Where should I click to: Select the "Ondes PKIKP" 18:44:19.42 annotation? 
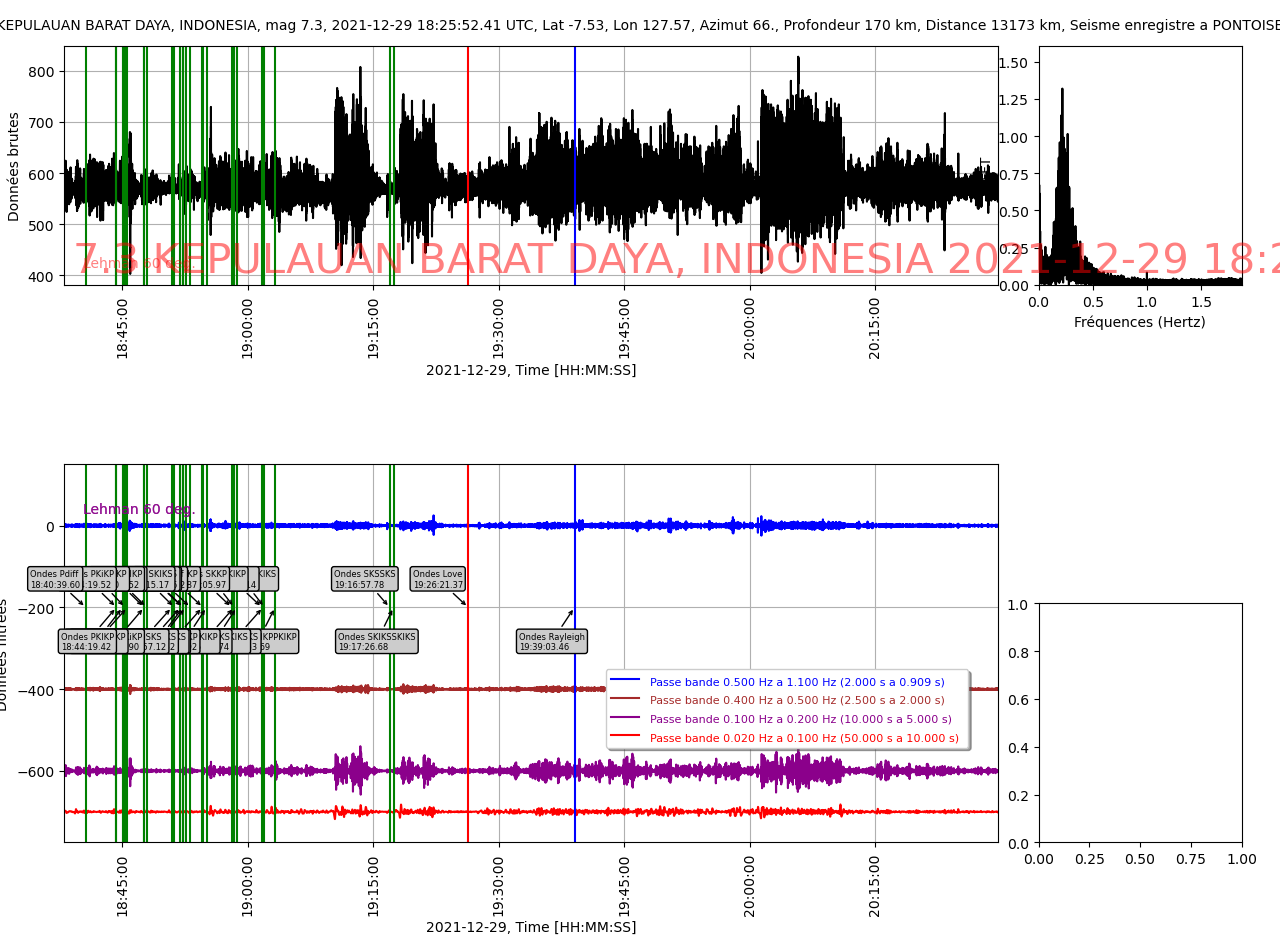[86, 641]
